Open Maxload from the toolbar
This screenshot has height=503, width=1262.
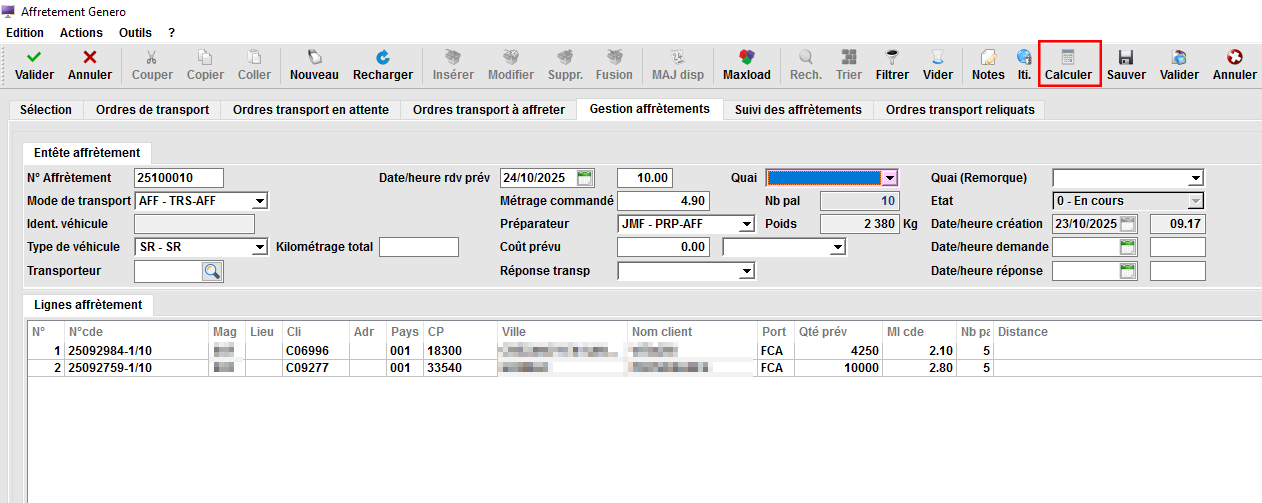point(746,58)
